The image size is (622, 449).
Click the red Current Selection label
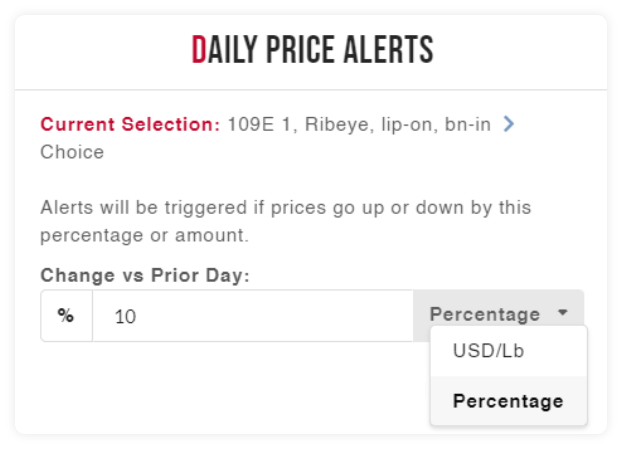click(130, 125)
